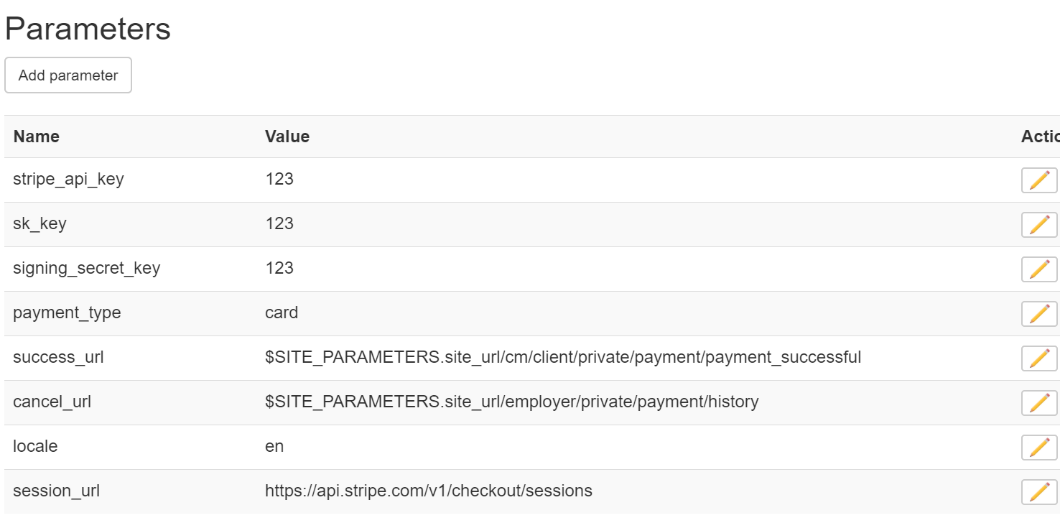Click the pencil icon for session_url

[1039, 492]
